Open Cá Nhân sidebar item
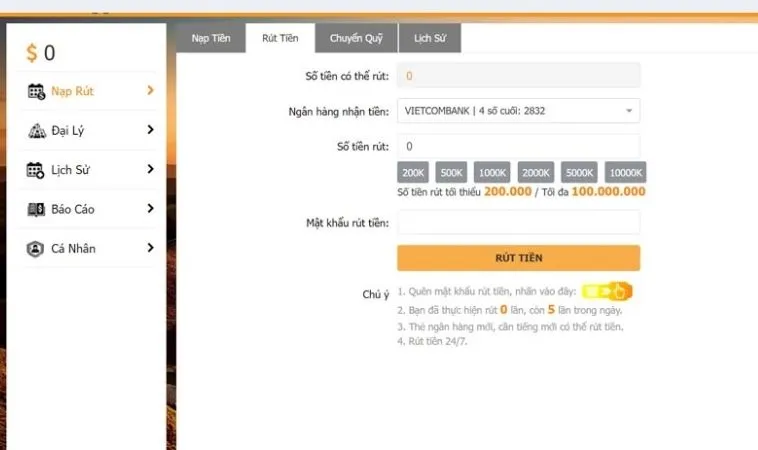Viewport: 758px width, 450px height. coord(90,248)
